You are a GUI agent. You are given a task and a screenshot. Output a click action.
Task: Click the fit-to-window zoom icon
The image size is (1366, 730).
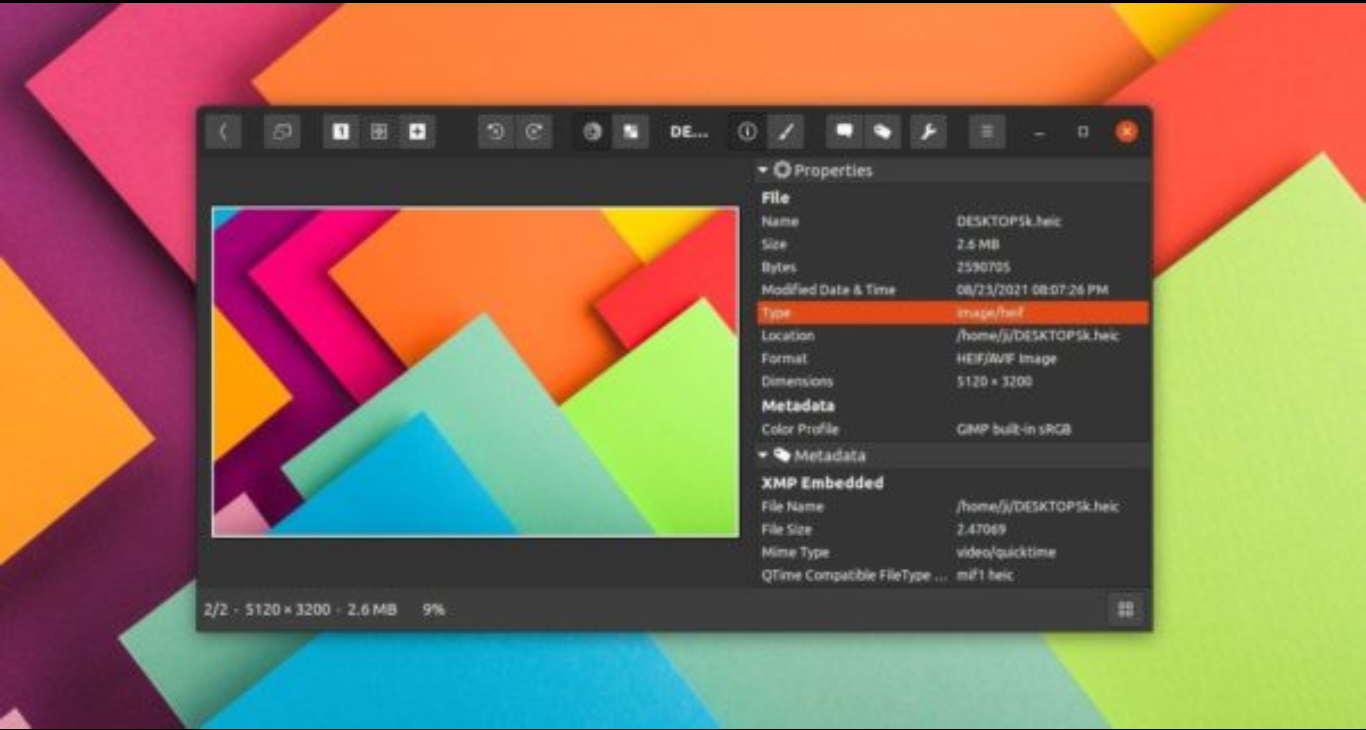coord(379,131)
